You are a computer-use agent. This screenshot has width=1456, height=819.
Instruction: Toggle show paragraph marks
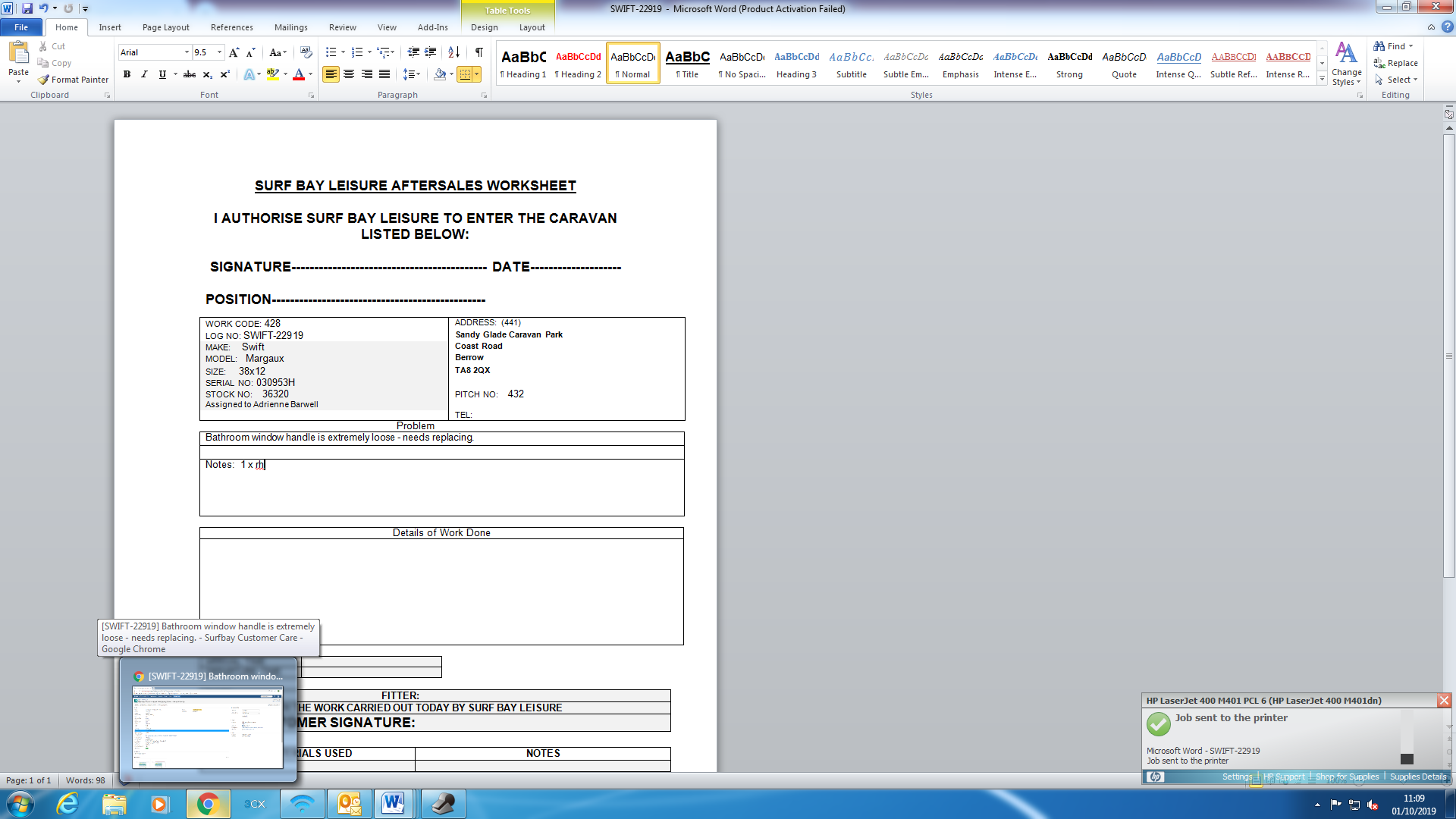coord(479,52)
